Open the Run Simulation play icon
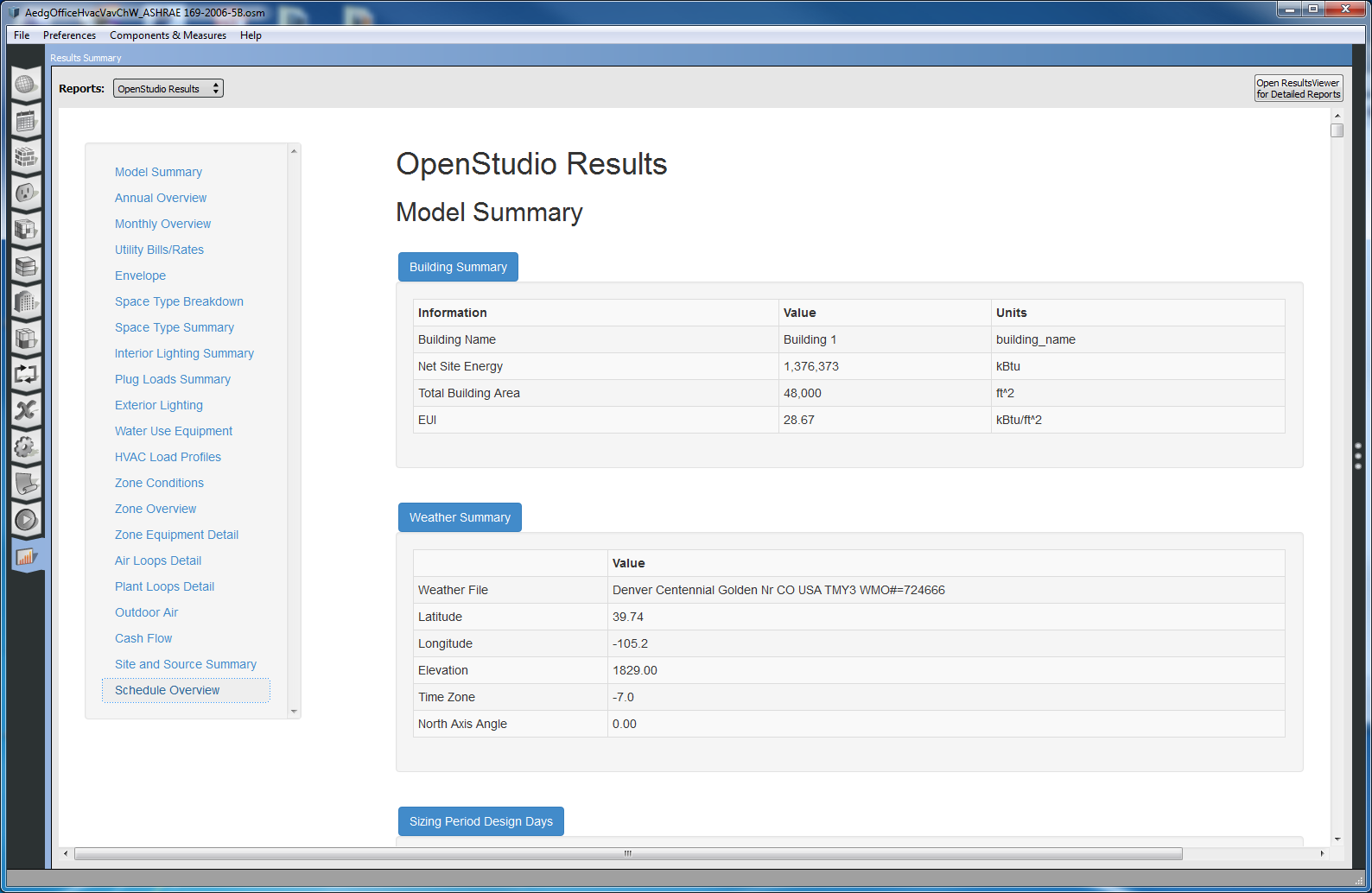This screenshot has height=893, width=1372. 25,520
